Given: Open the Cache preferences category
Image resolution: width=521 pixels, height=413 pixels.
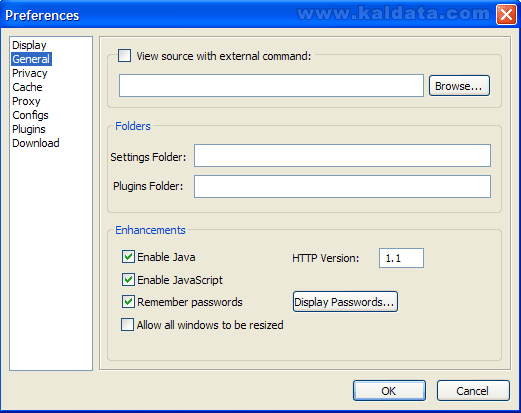Looking at the screenshot, I should 27,87.
